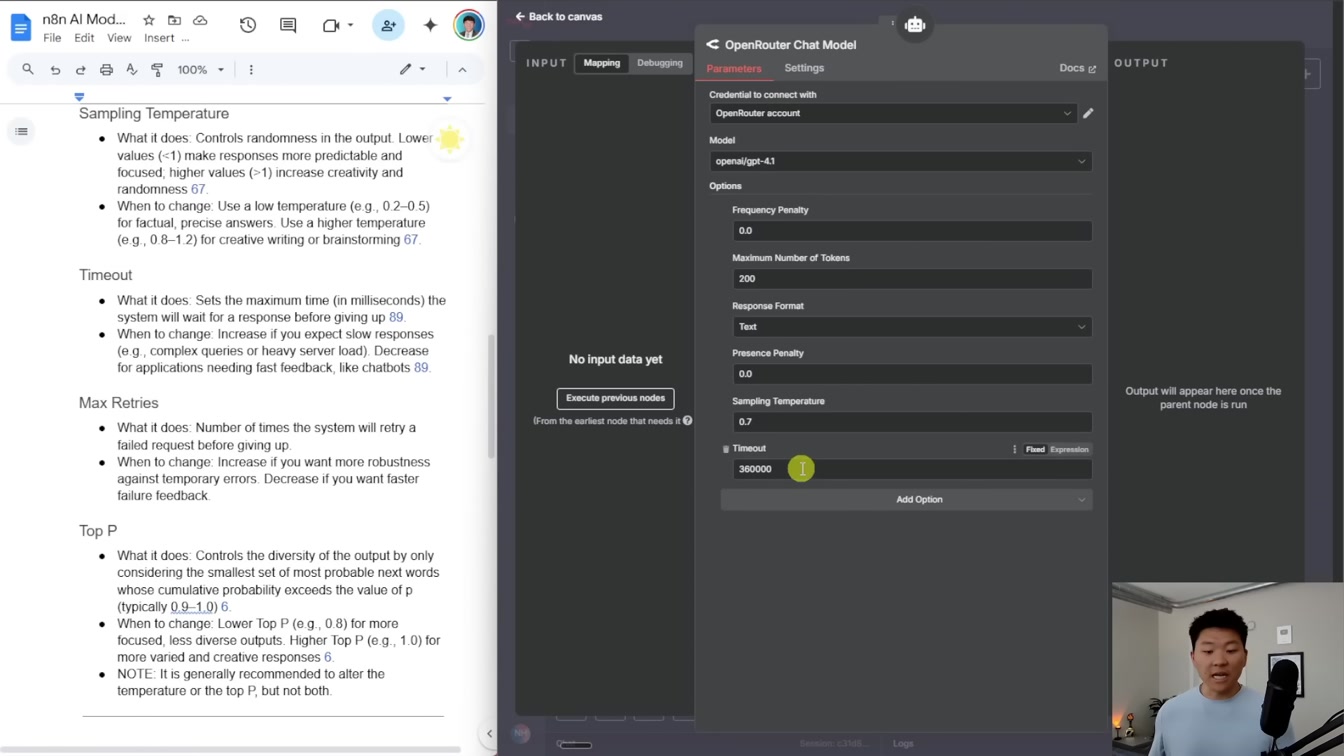This screenshot has height=756, width=1344.
Task: Select the Mapping input tab
Action: [602, 63]
